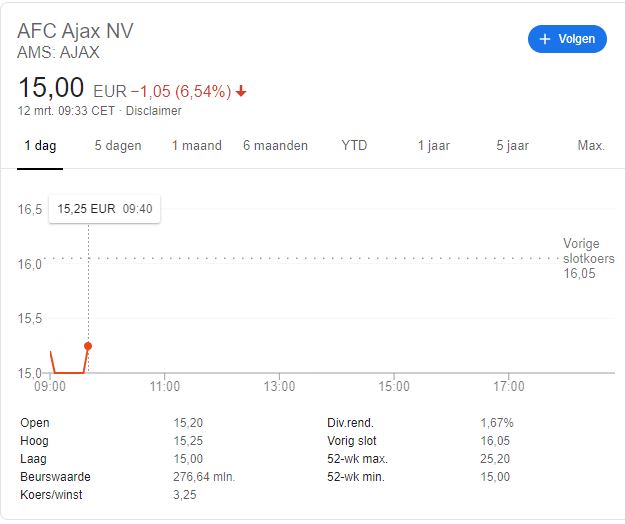Switch to the 1 jaar tab
This screenshot has width=625, height=524.
433,146
